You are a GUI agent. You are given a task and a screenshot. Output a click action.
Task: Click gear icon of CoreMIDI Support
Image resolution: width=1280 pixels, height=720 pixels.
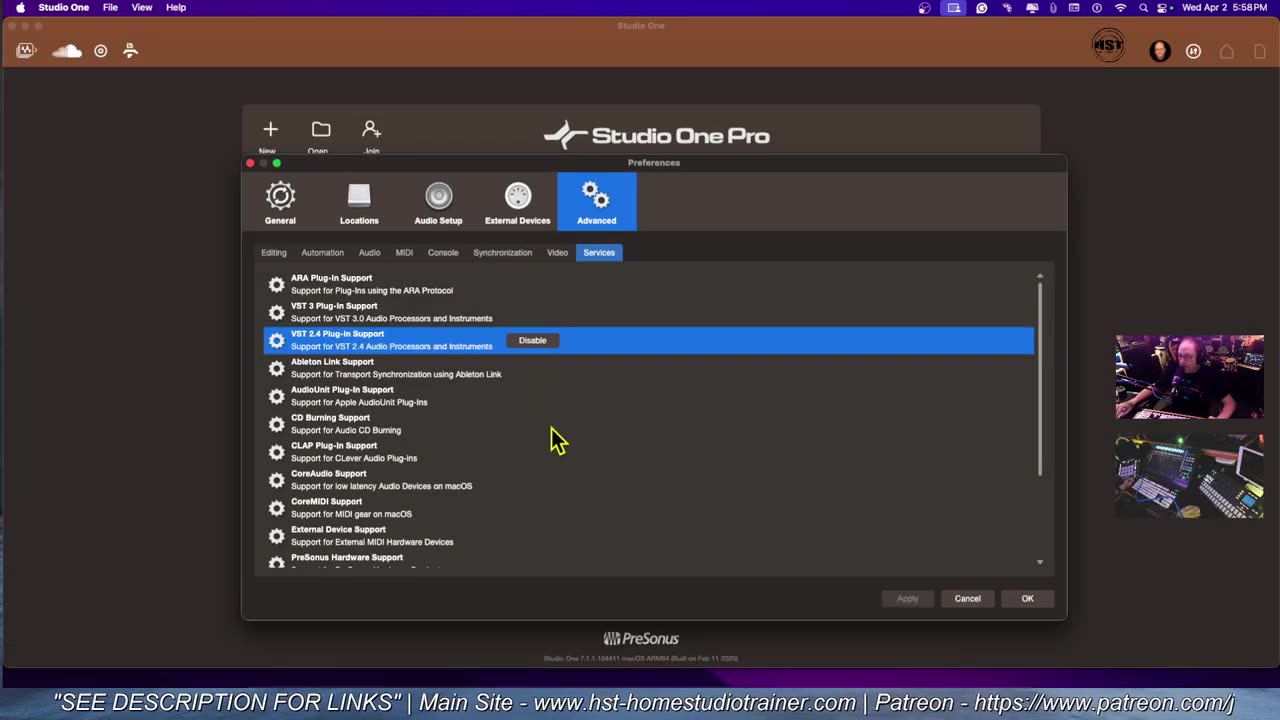click(x=277, y=509)
